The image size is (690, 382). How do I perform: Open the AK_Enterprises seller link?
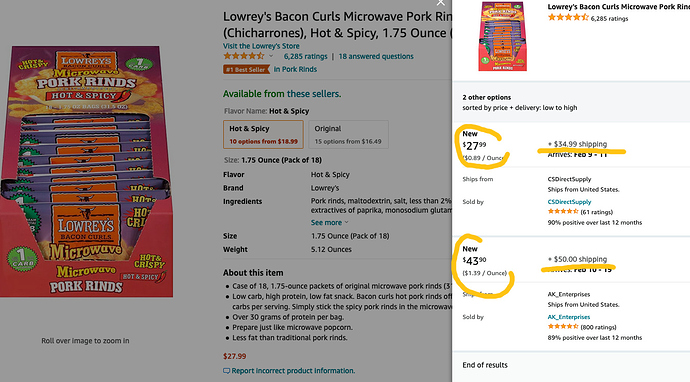pyautogui.click(x=569, y=317)
